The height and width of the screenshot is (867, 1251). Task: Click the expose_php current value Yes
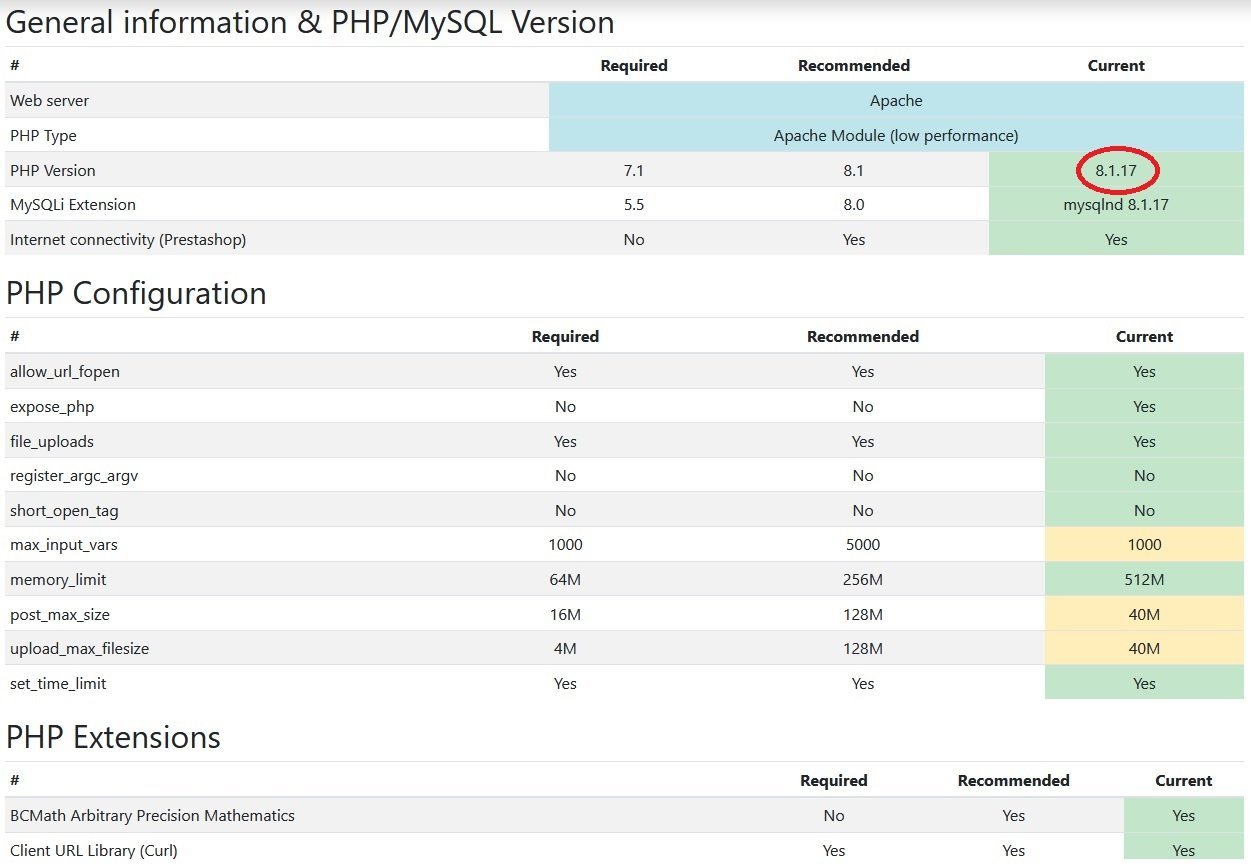1144,407
